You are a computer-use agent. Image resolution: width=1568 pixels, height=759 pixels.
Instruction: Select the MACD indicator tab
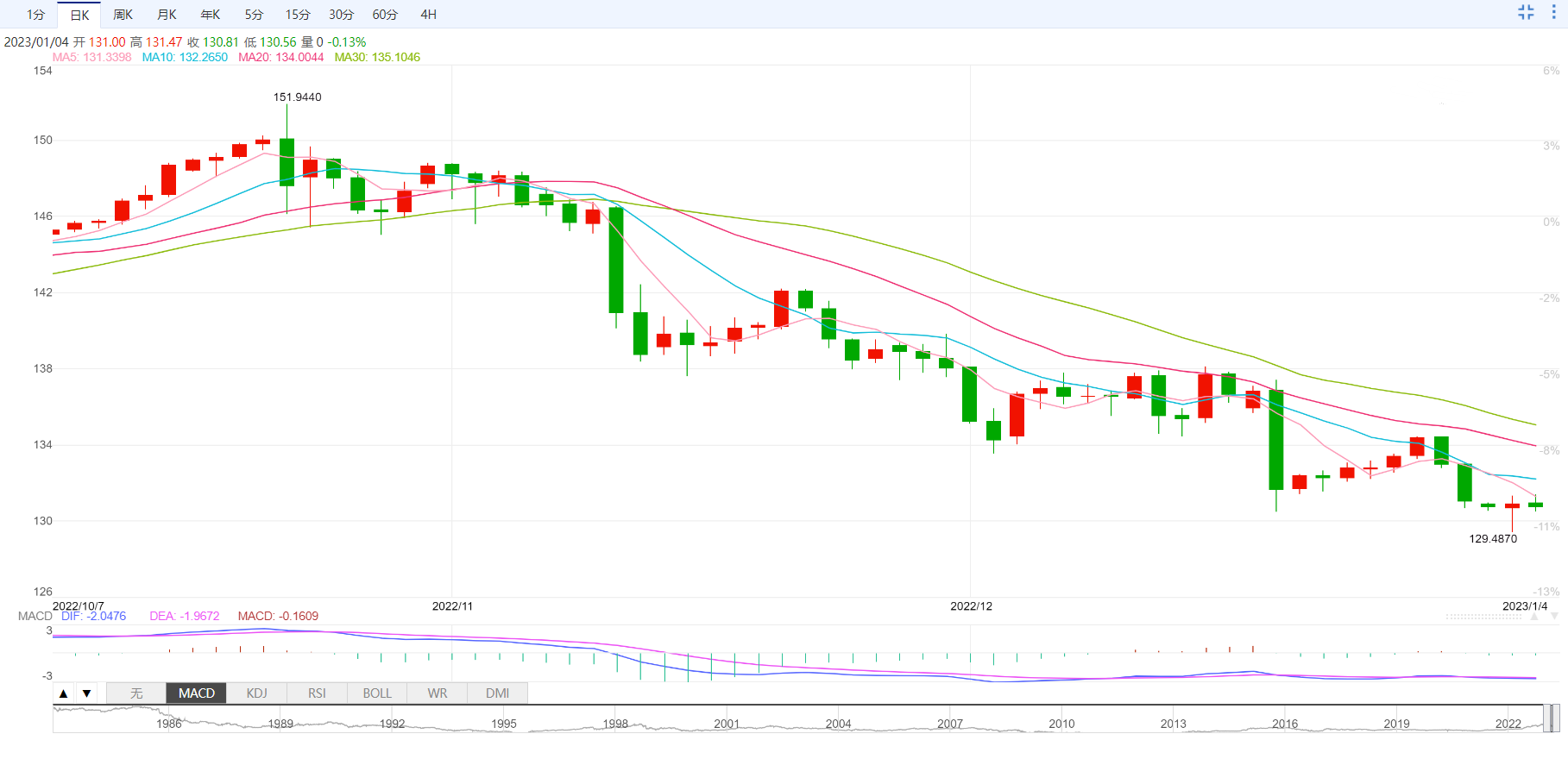coord(197,693)
